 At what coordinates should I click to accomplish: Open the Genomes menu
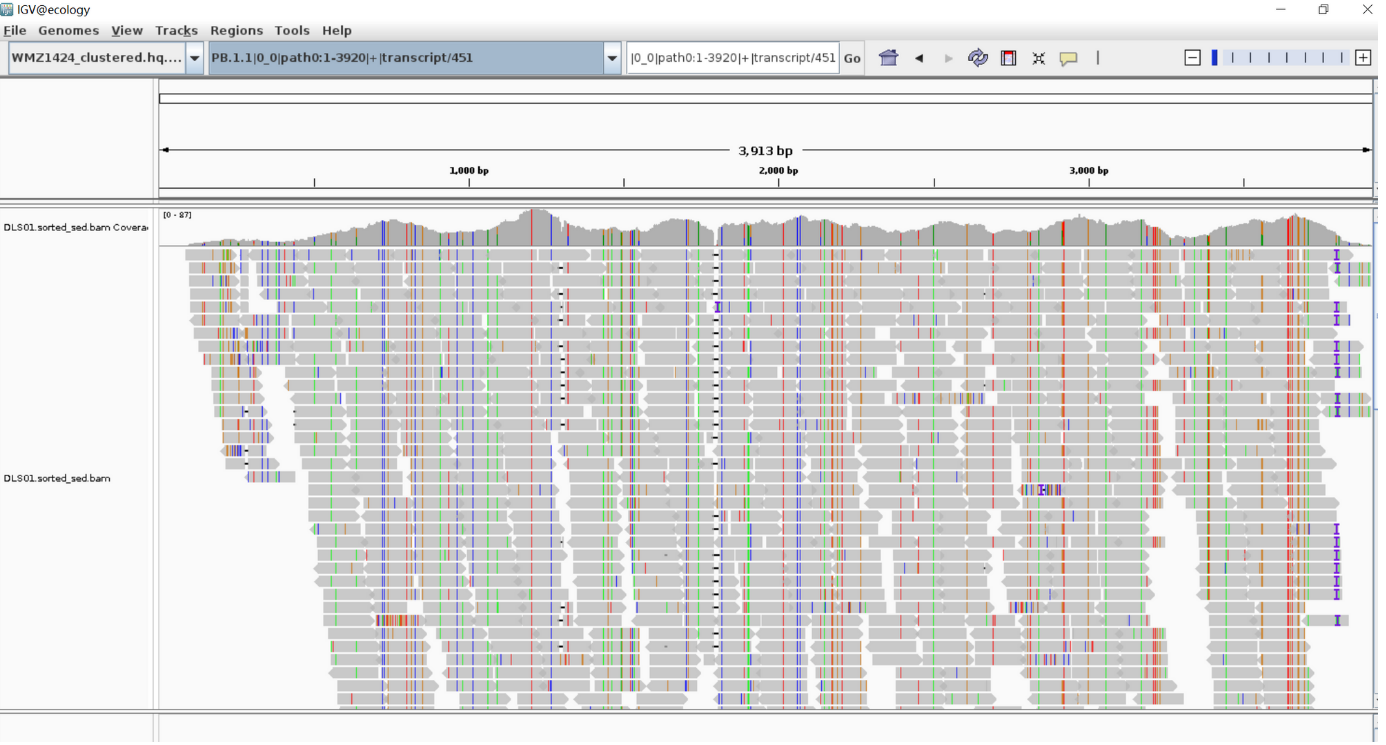(68, 30)
